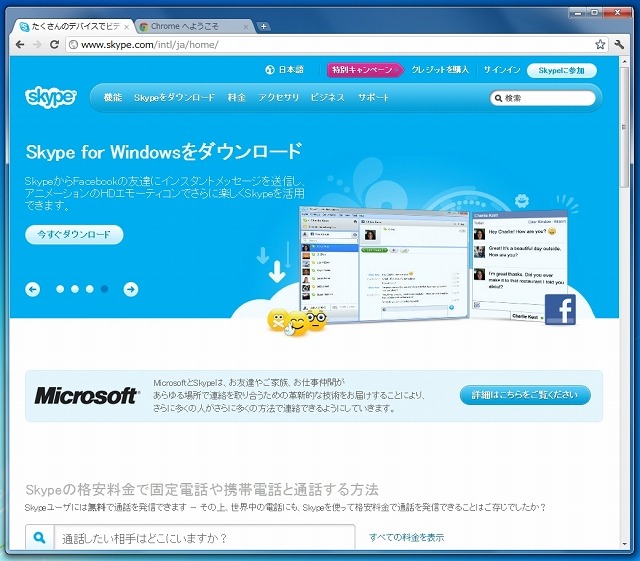Click the Skypeの格安料金で固定電話 heading text

coord(202,489)
